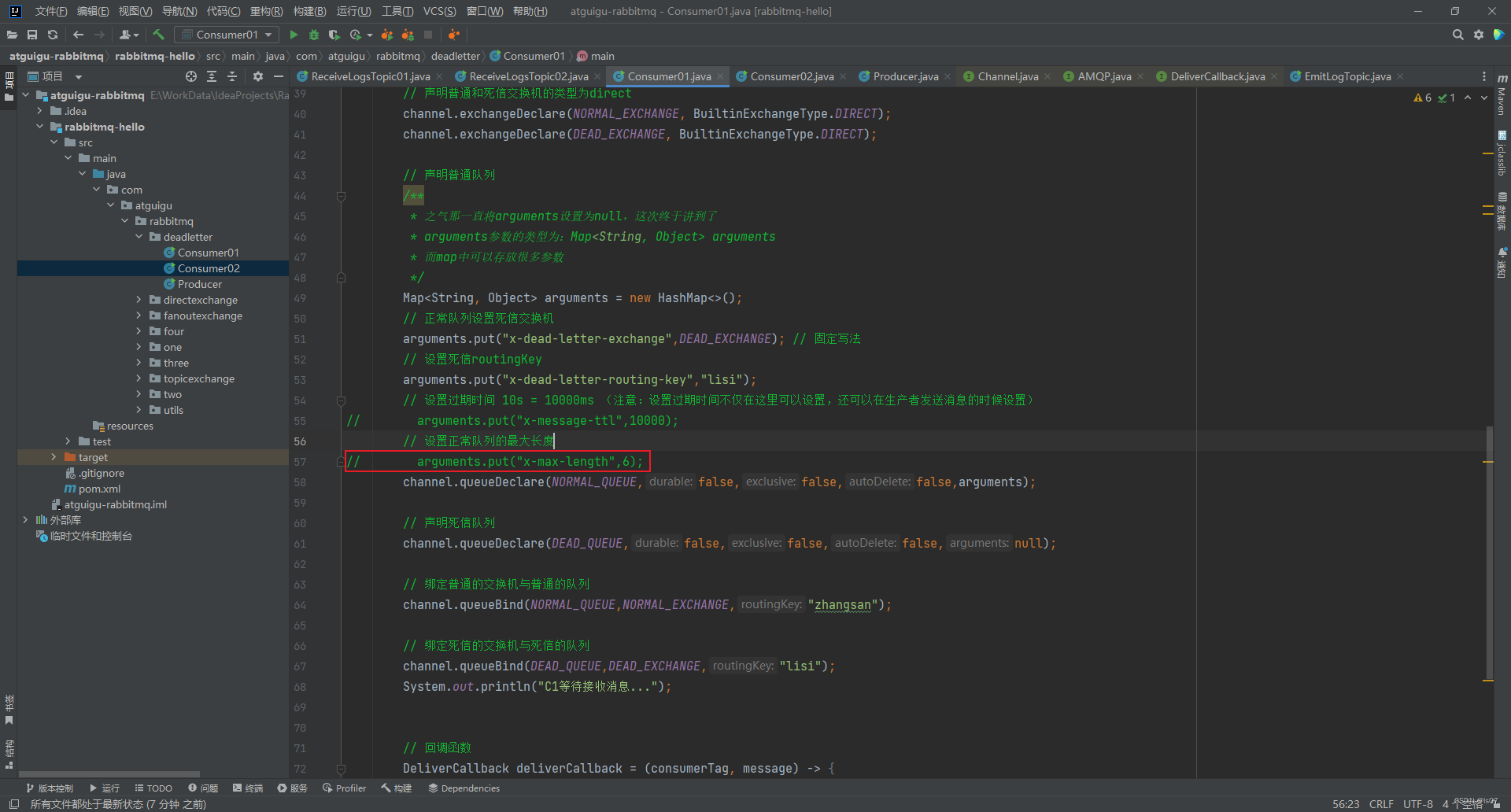Navigate forward with the right arrow
This screenshot has height=812, width=1511.
[99, 35]
